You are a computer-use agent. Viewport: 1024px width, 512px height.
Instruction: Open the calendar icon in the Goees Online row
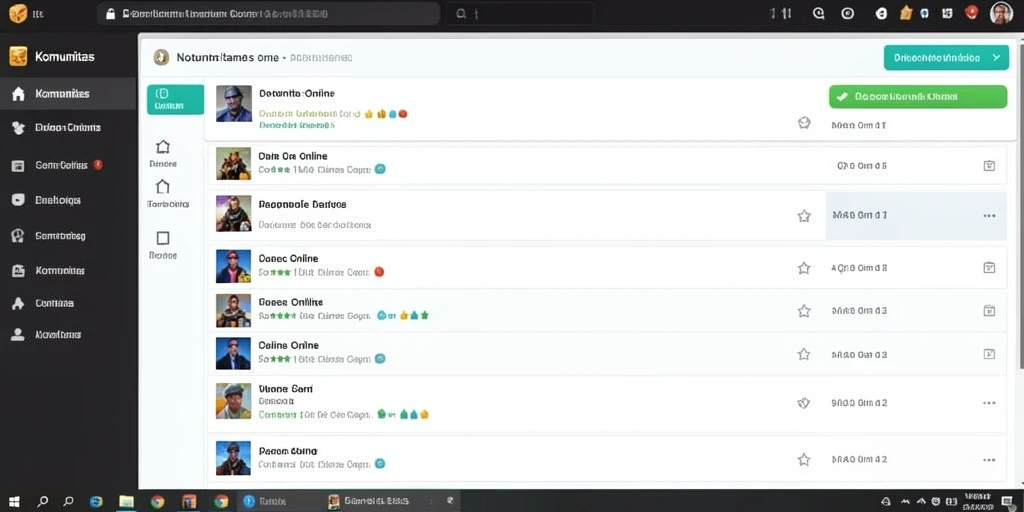coord(989,311)
